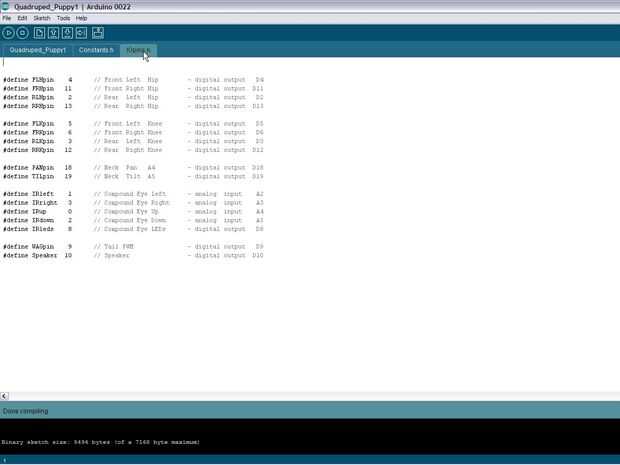Open the Sketch menu
This screenshot has width=620, height=465.
(x=42, y=18)
